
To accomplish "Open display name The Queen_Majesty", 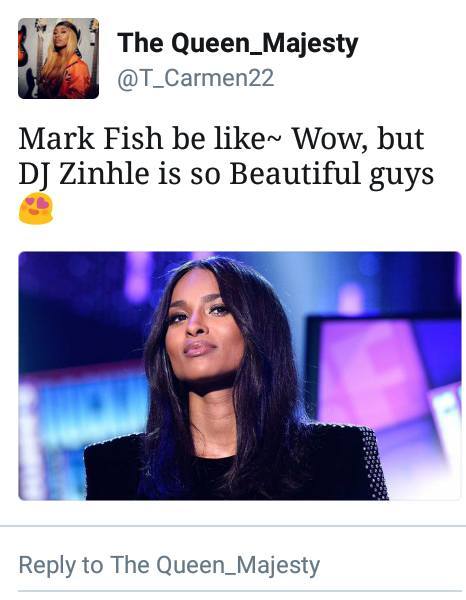I will coord(238,43).
